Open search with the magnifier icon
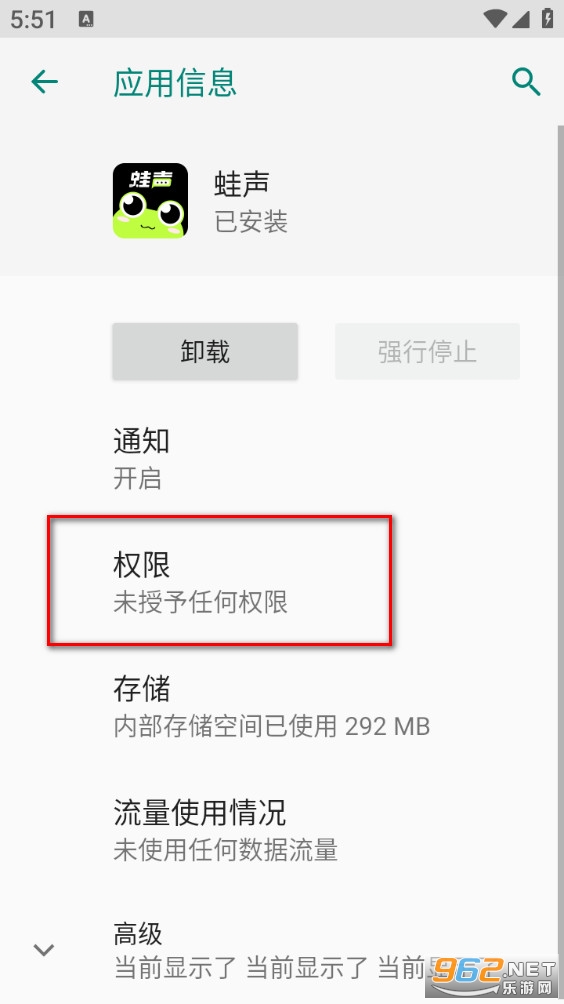564x1004 pixels. pos(526,82)
